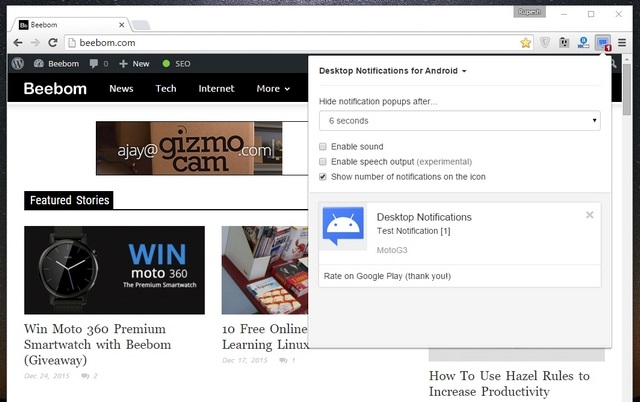This screenshot has width=640, height=402.
Task: Open Win Moto 360 Premium Smartwatch article
Action: pyautogui.click(x=97, y=344)
